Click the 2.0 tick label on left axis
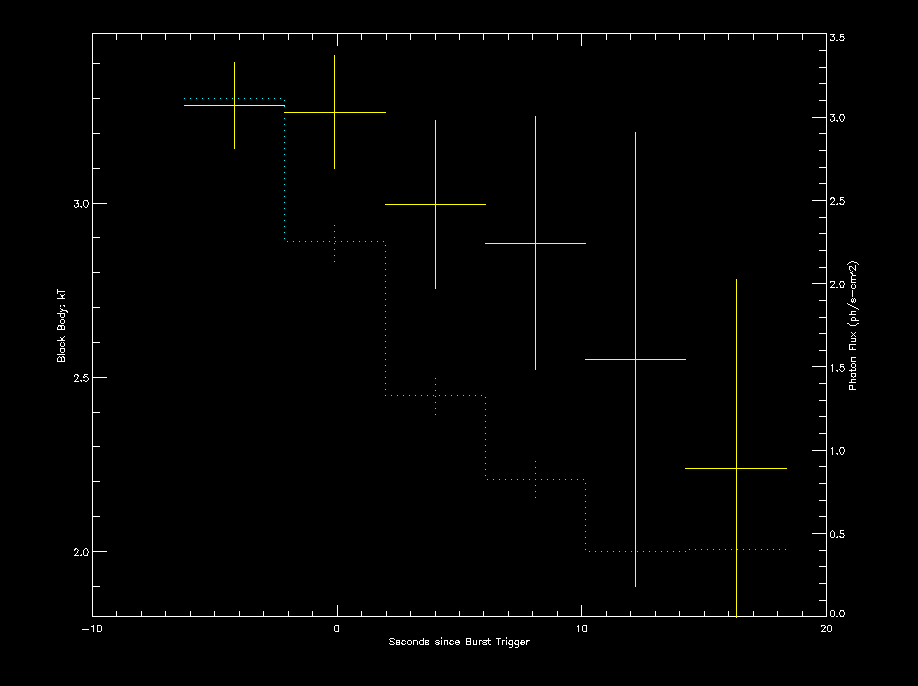The width and height of the screenshot is (918, 686). click(74, 552)
